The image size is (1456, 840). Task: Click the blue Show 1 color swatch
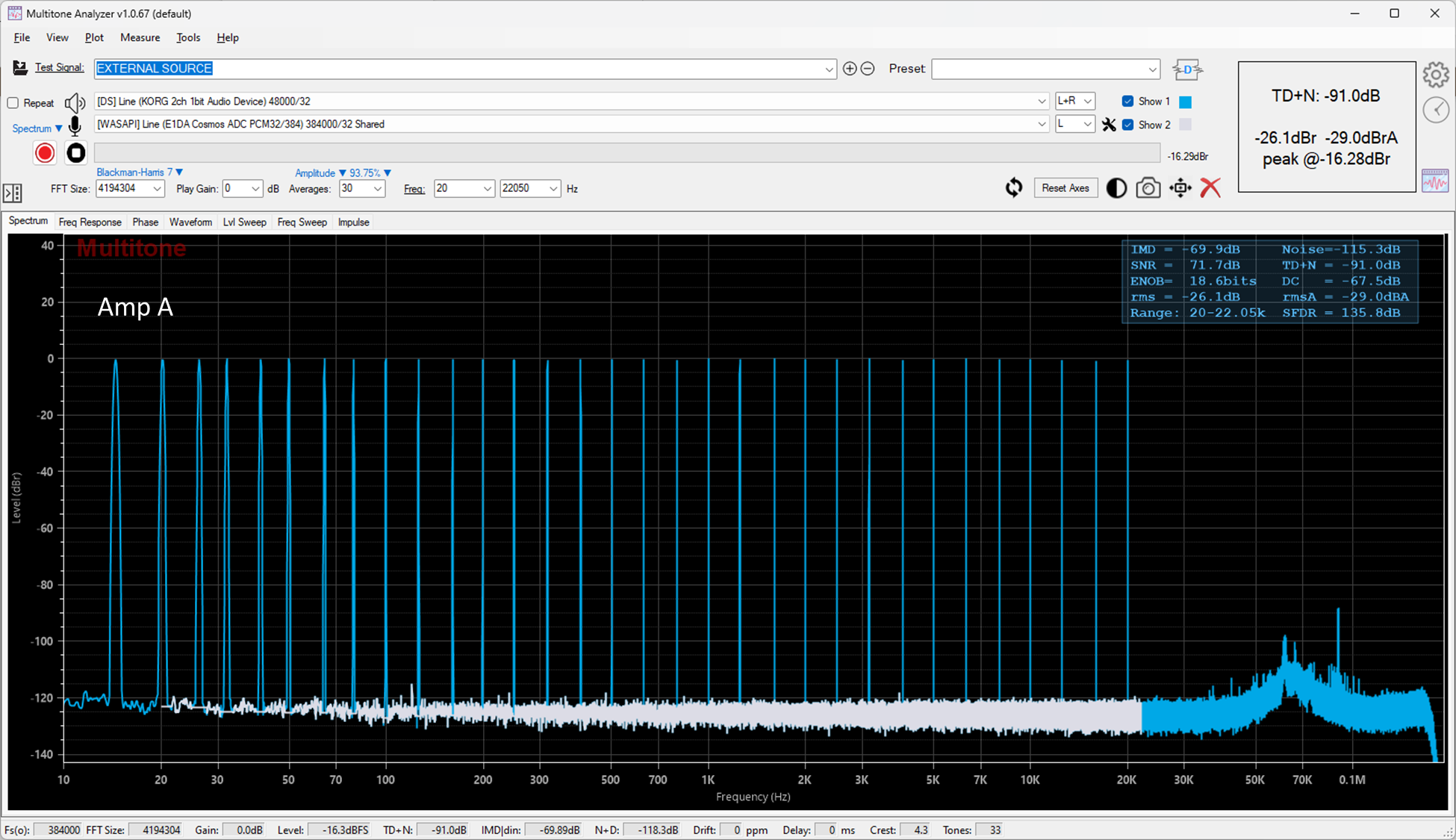1185,102
